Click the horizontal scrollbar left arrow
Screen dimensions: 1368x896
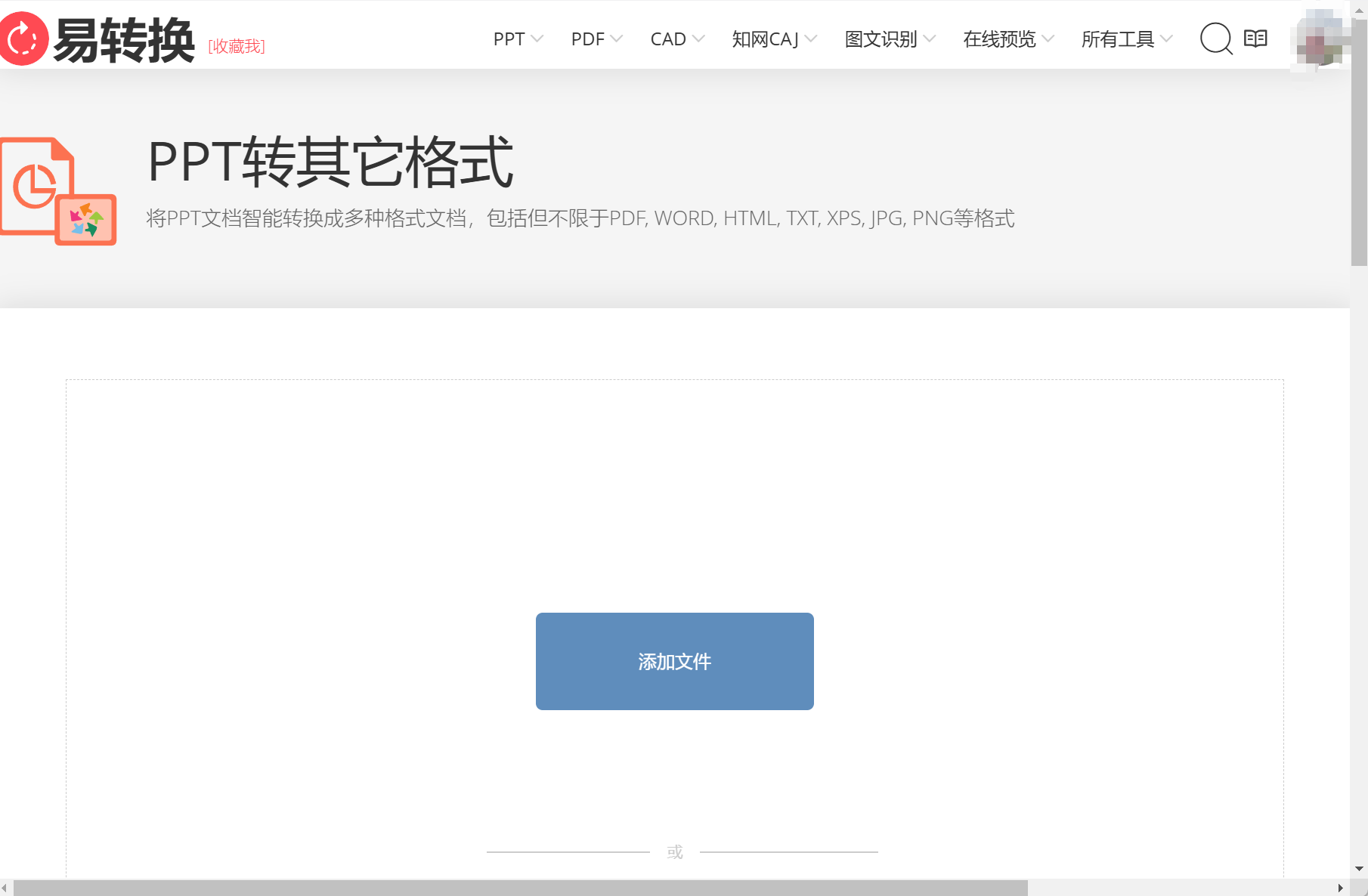tap(5, 888)
